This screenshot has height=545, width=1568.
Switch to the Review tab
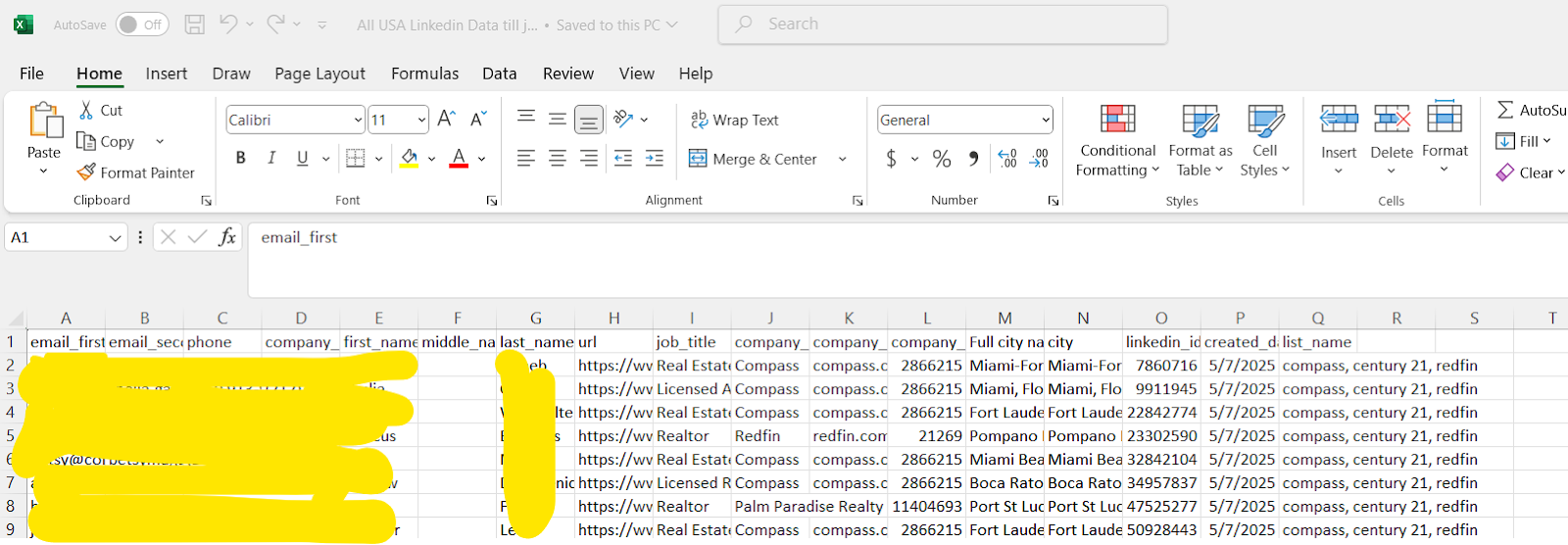click(568, 74)
